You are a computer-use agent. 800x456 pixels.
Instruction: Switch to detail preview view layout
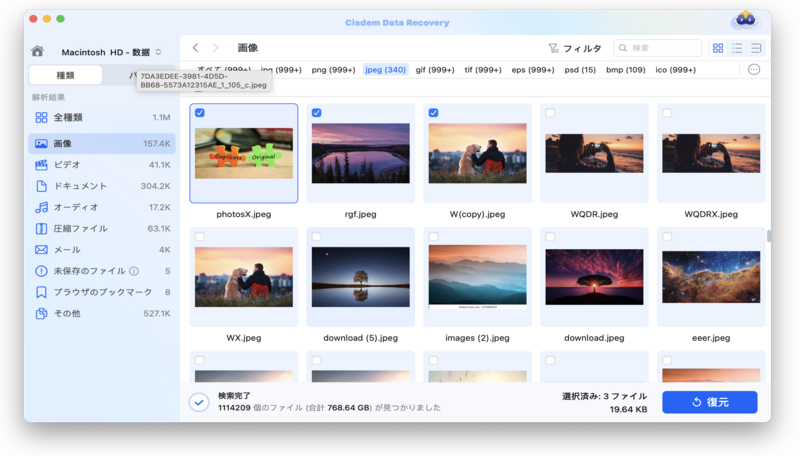tap(756, 48)
